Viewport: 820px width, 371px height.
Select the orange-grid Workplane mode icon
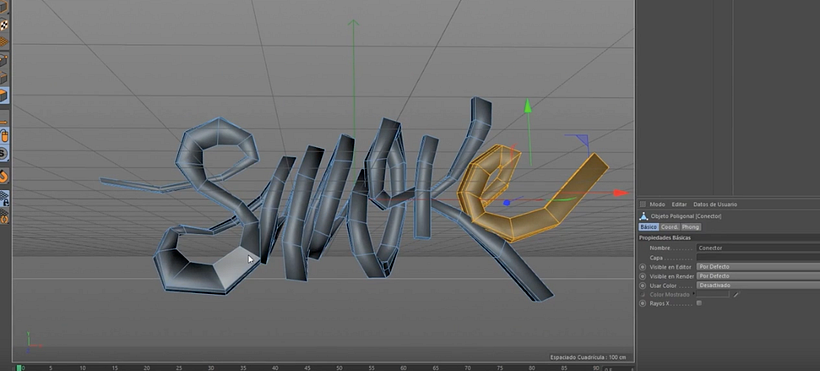click(x=4, y=42)
